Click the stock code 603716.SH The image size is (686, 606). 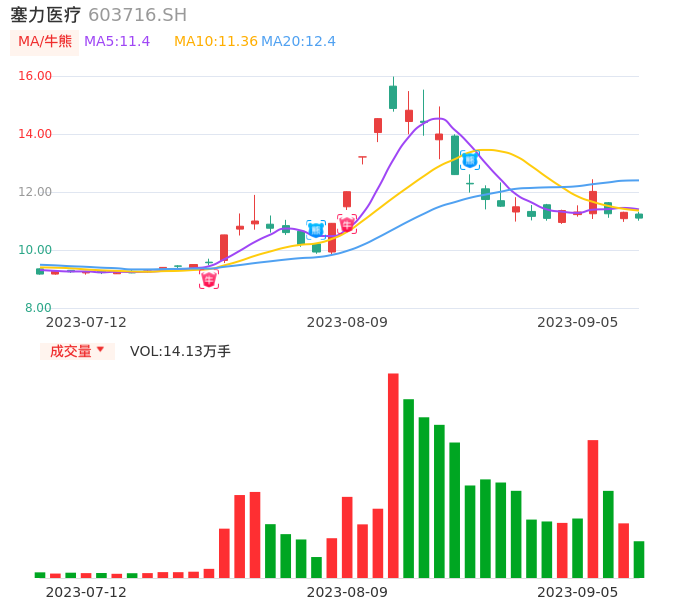tap(137, 15)
